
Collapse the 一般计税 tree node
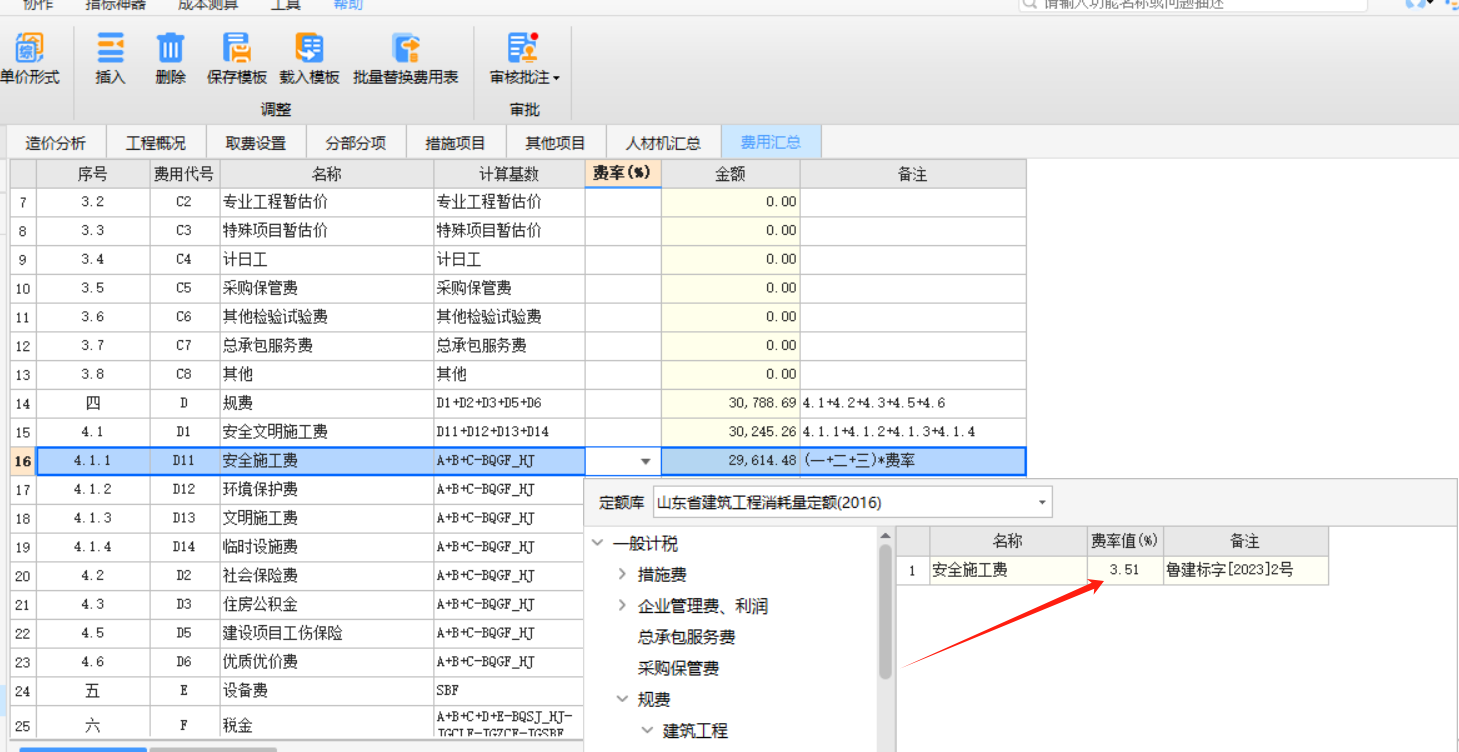click(598, 544)
